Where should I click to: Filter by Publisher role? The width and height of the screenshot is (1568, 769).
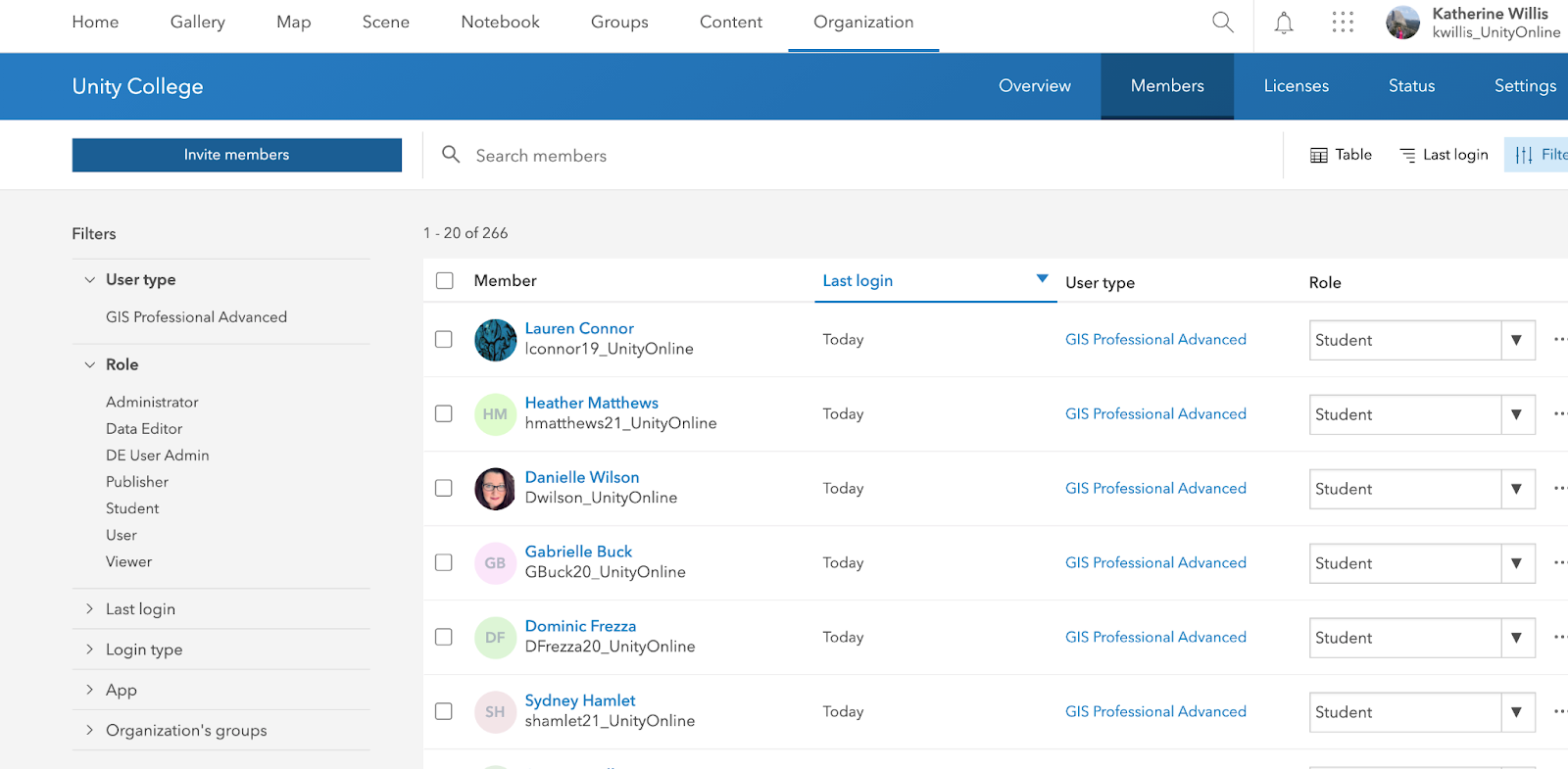click(137, 482)
